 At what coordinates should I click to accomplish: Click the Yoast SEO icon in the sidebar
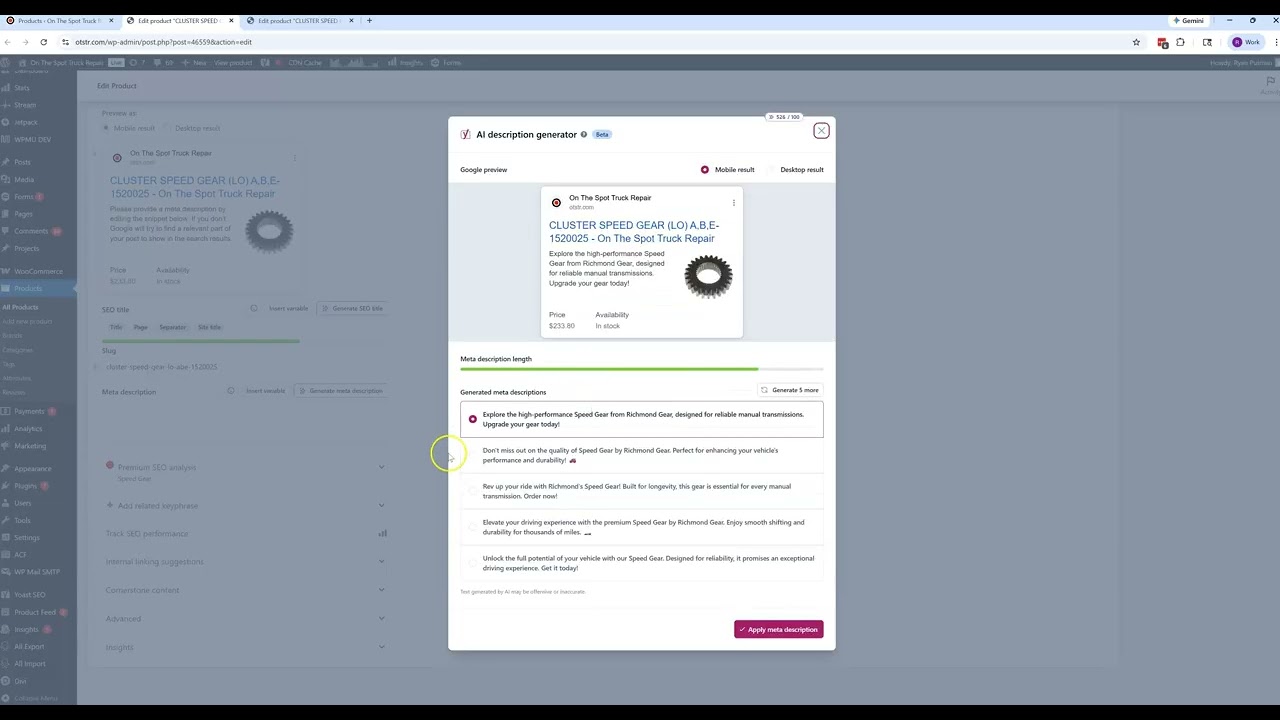6,595
